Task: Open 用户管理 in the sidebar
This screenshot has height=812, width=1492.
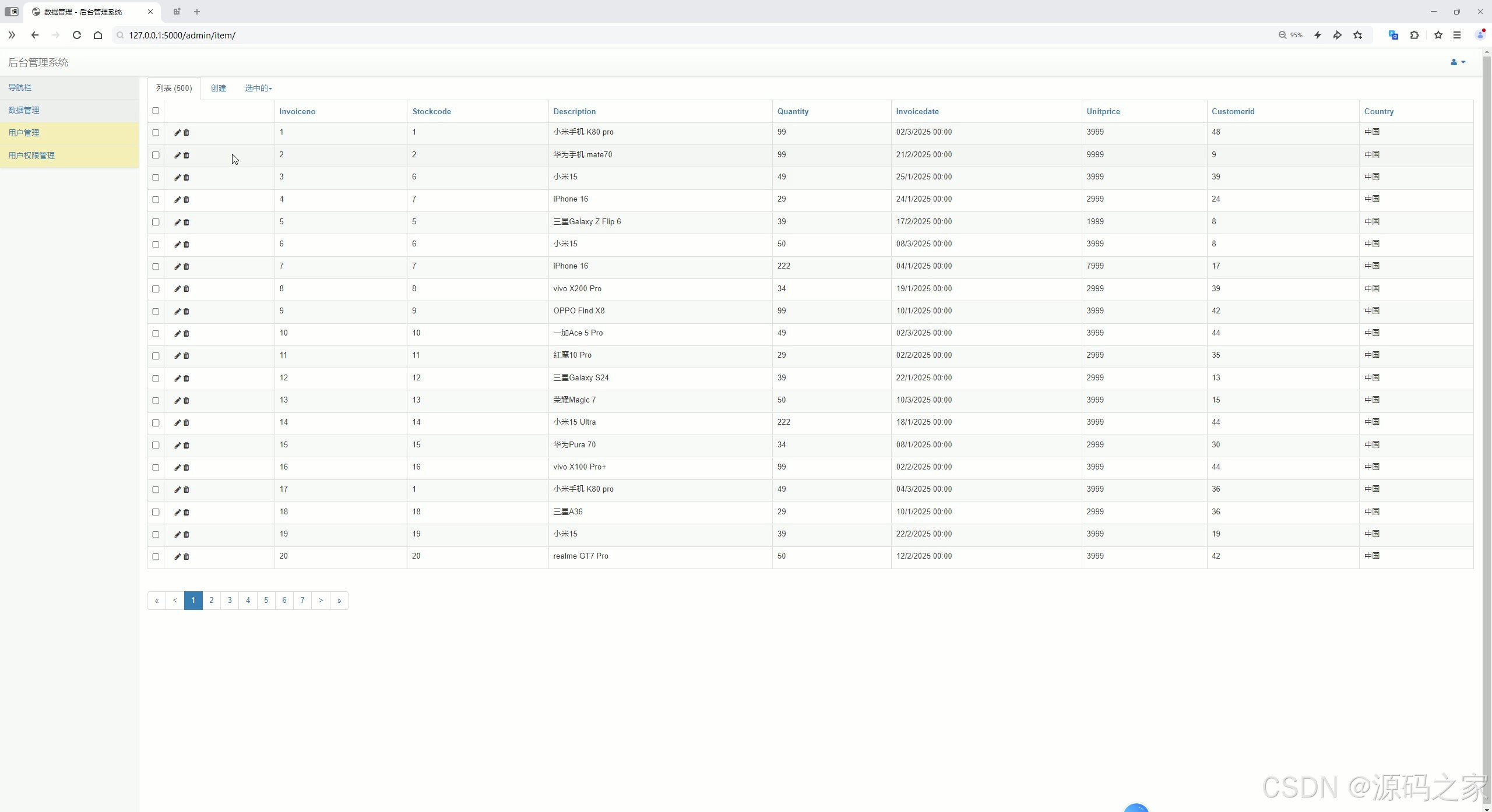Action: point(24,133)
